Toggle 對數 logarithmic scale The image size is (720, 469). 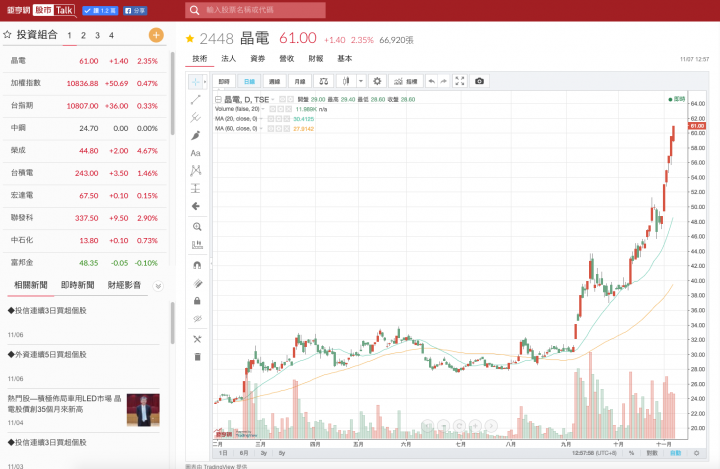pos(652,453)
